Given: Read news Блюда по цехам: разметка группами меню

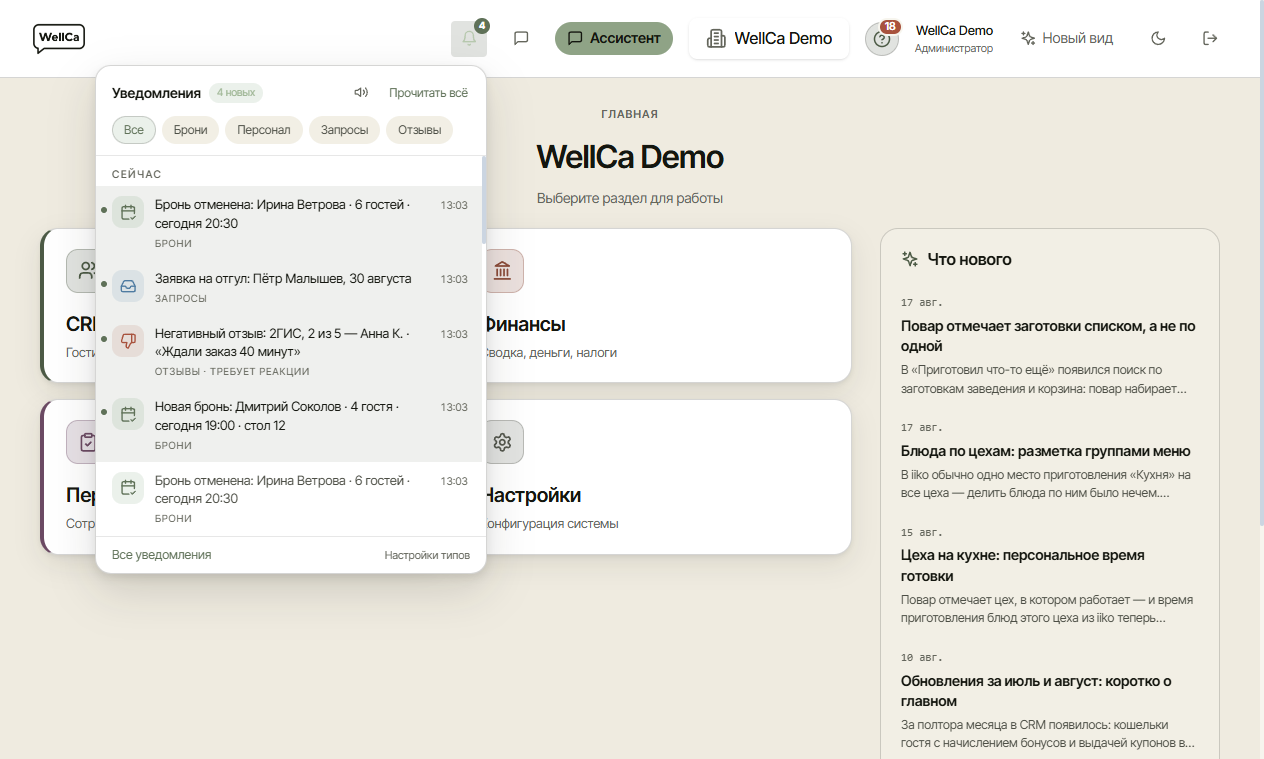Looking at the screenshot, I should pyautogui.click(x=1049, y=461).
